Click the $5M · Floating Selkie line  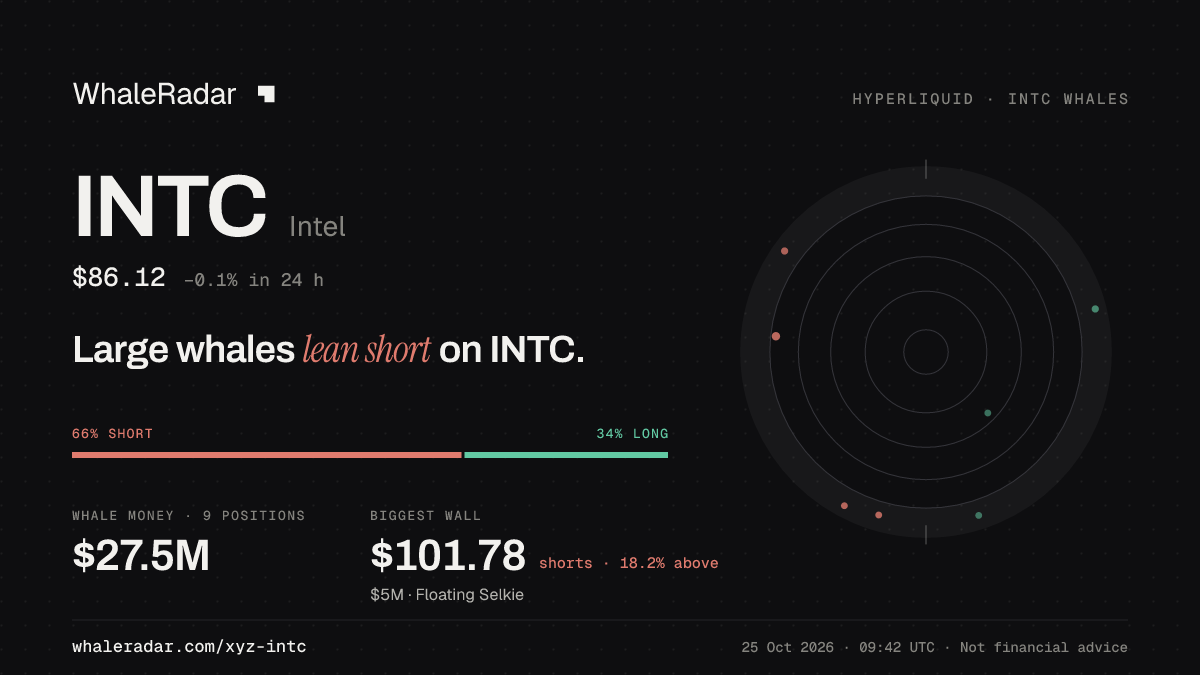click(x=447, y=595)
